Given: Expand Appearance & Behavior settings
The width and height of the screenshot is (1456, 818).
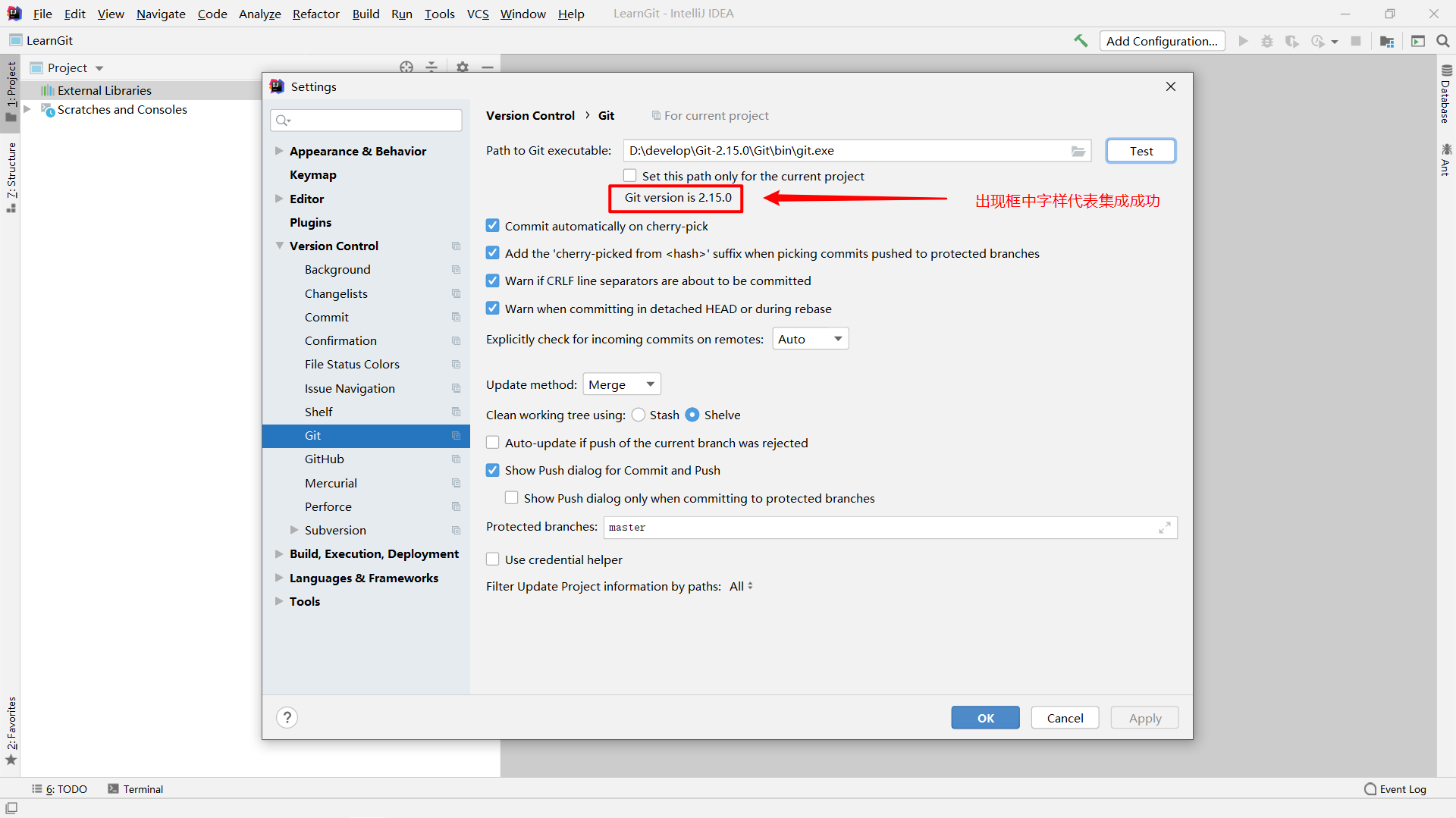Looking at the screenshot, I should point(279,151).
